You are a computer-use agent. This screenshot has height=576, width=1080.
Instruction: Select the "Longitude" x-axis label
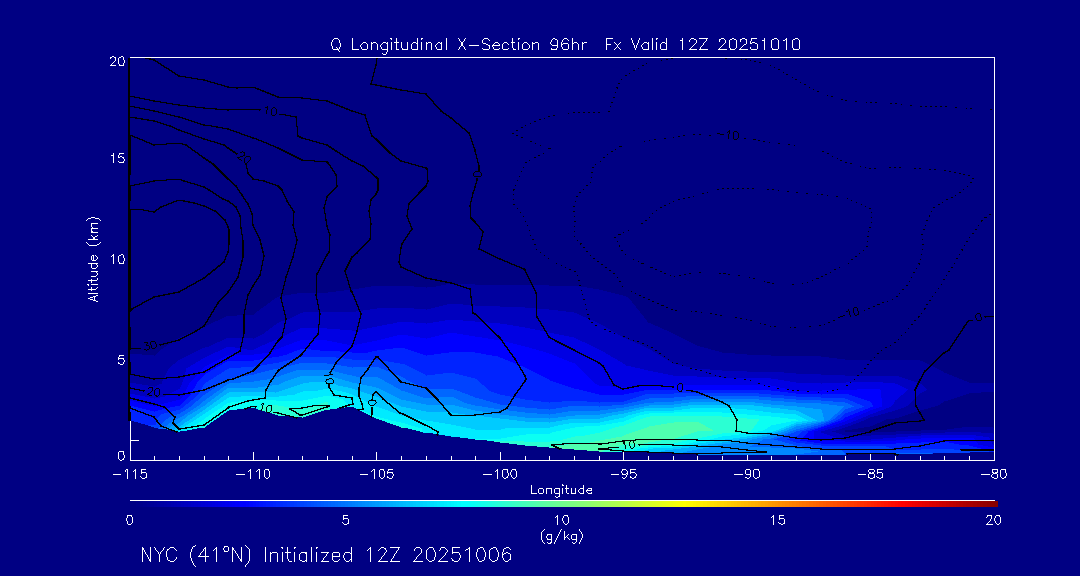[561, 490]
